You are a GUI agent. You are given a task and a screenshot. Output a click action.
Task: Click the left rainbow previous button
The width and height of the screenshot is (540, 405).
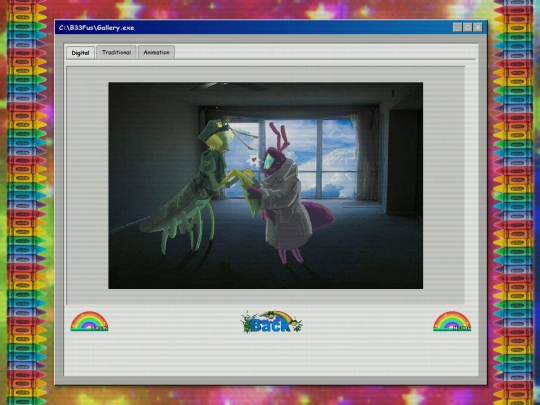89,321
